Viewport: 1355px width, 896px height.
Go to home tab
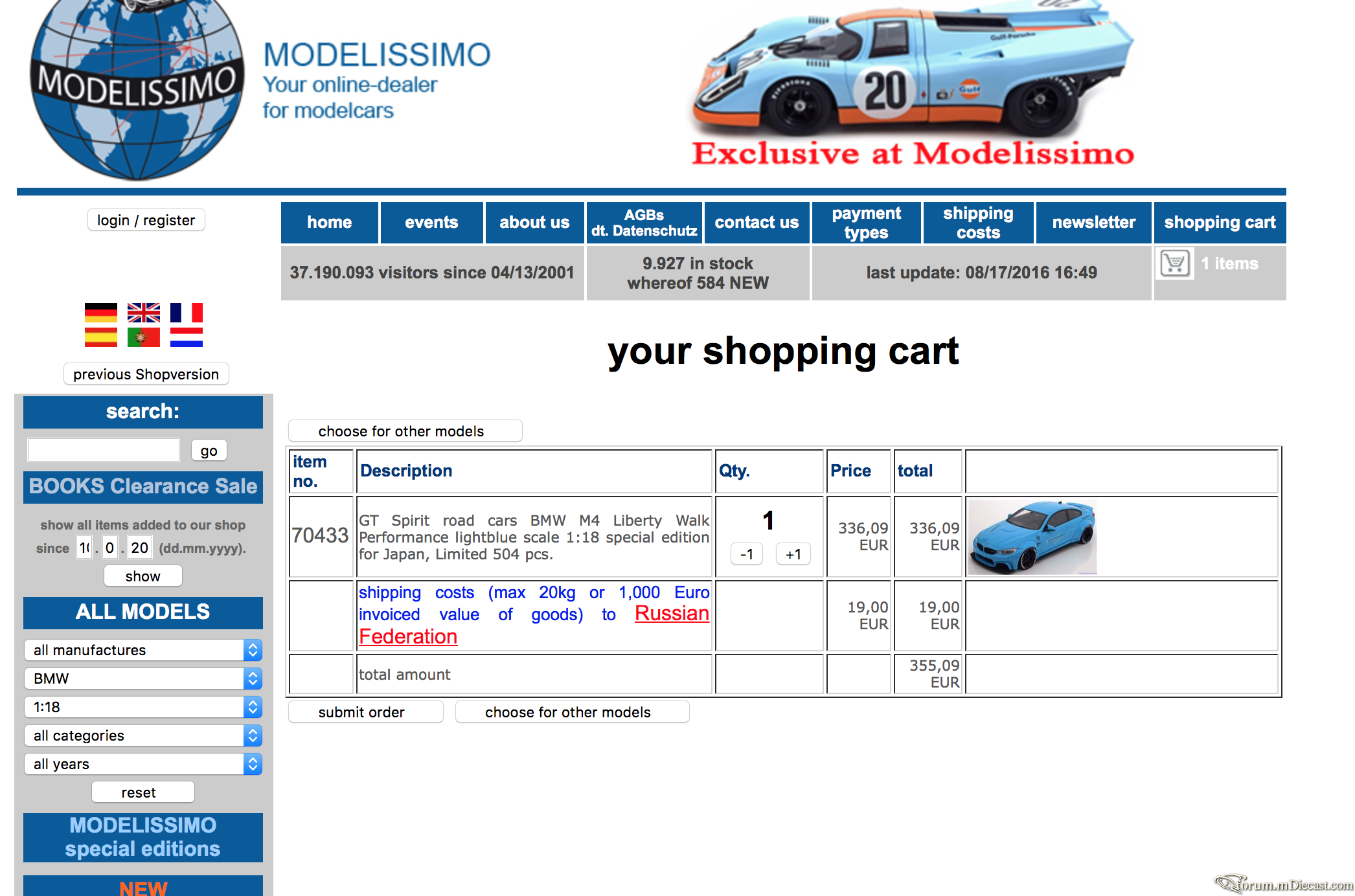click(330, 223)
